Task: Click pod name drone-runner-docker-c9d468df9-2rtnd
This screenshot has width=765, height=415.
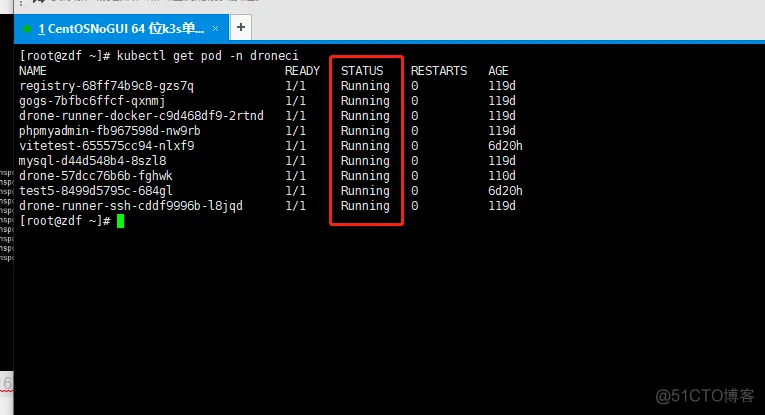Action: (x=141, y=116)
